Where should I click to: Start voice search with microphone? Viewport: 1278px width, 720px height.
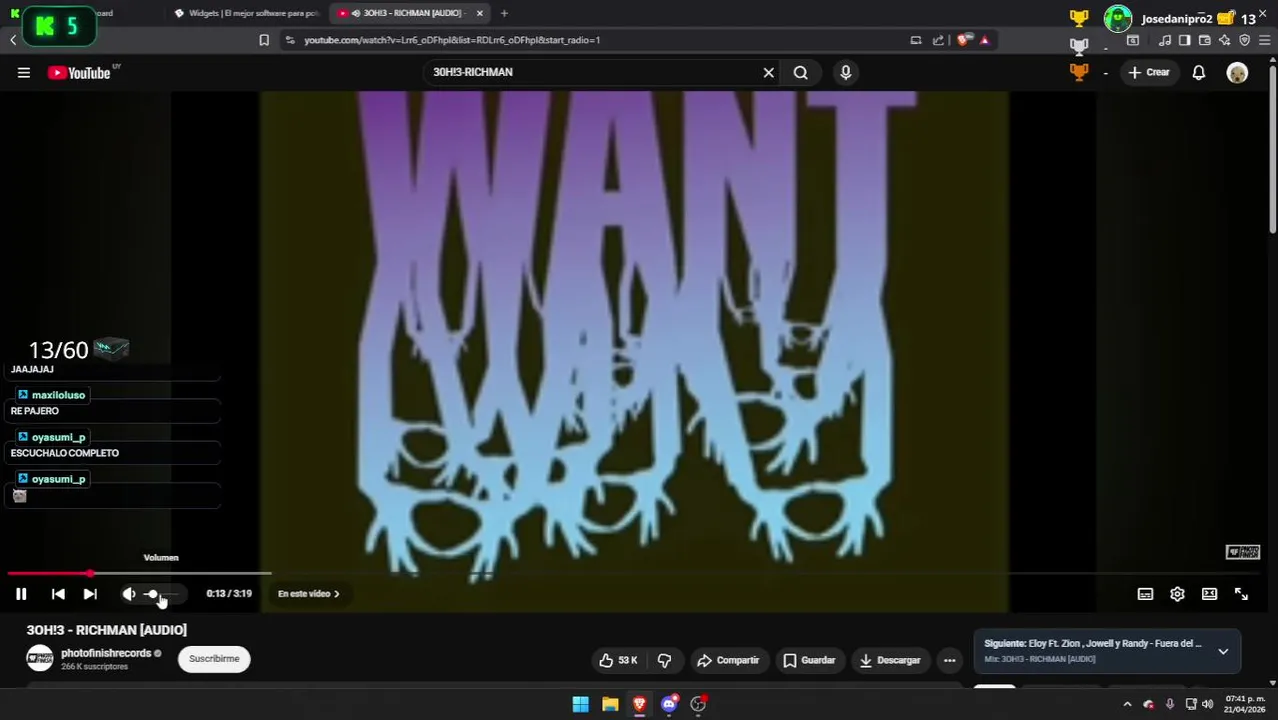(x=845, y=72)
